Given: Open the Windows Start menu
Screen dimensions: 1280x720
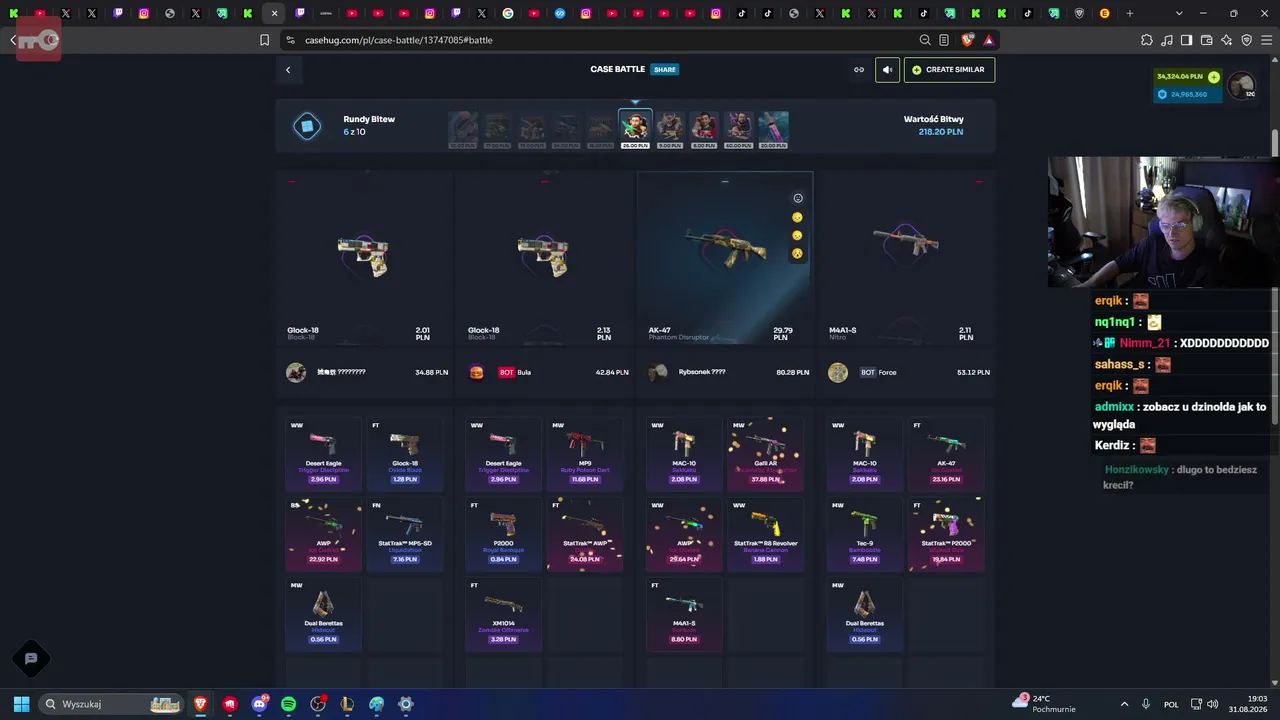Looking at the screenshot, I should [x=21, y=704].
